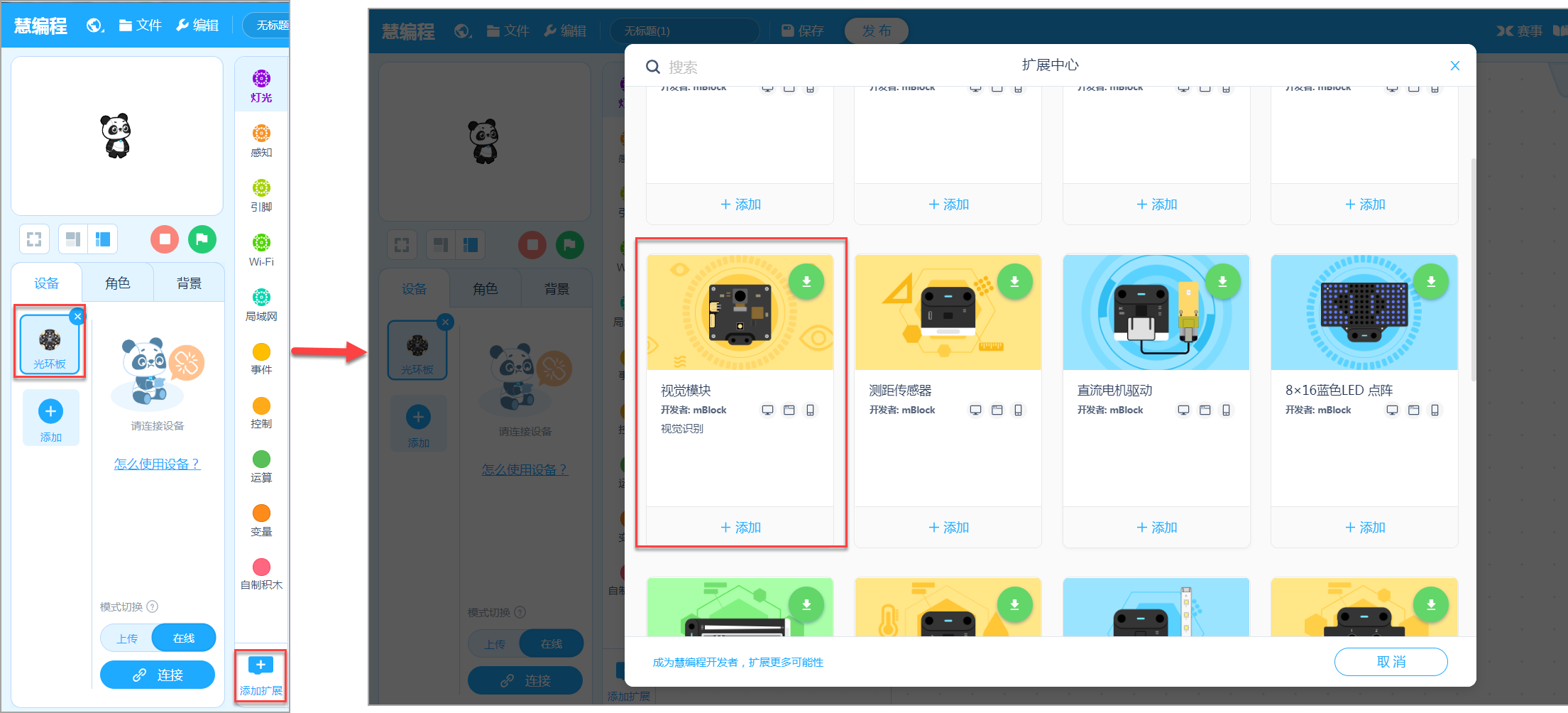Select the Wi-Fi block category
1568x713 pixels.
click(x=261, y=249)
